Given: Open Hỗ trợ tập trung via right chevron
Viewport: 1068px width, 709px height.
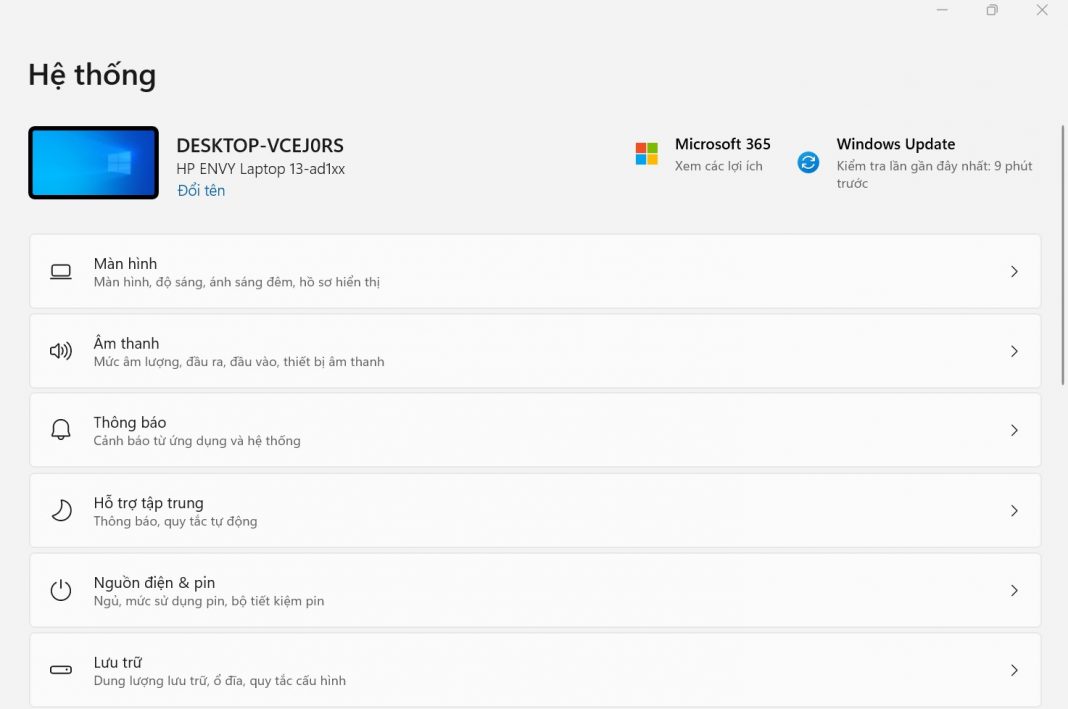Looking at the screenshot, I should point(1014,510).
